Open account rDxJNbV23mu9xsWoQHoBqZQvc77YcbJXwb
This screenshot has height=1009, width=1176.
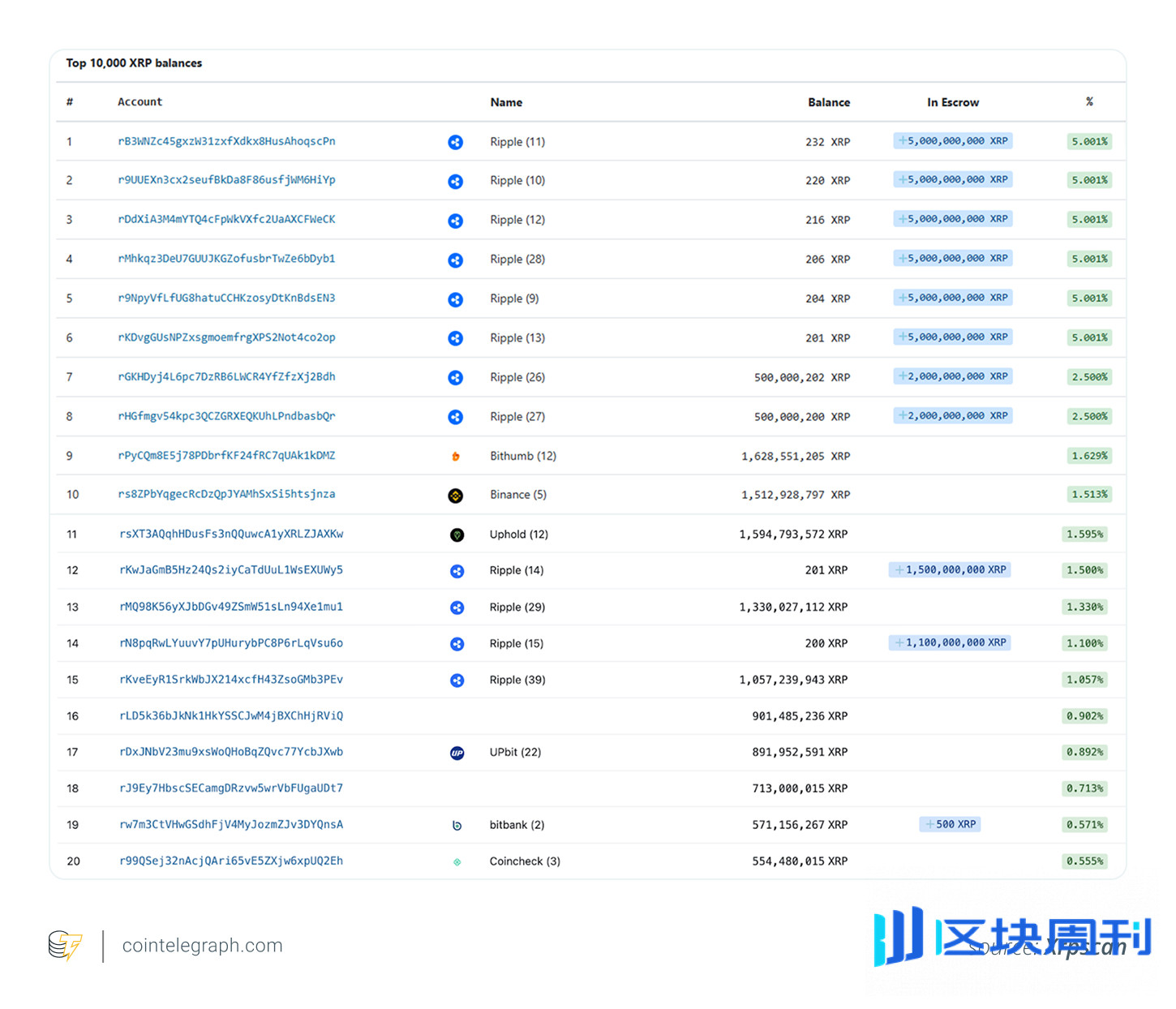click(231, 752)
